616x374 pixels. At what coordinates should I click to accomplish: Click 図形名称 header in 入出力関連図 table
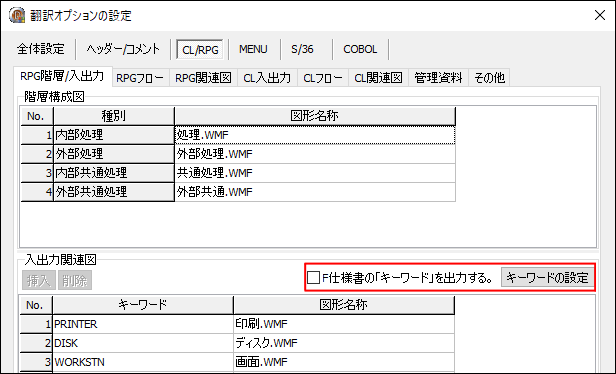[x=344, y=305]
